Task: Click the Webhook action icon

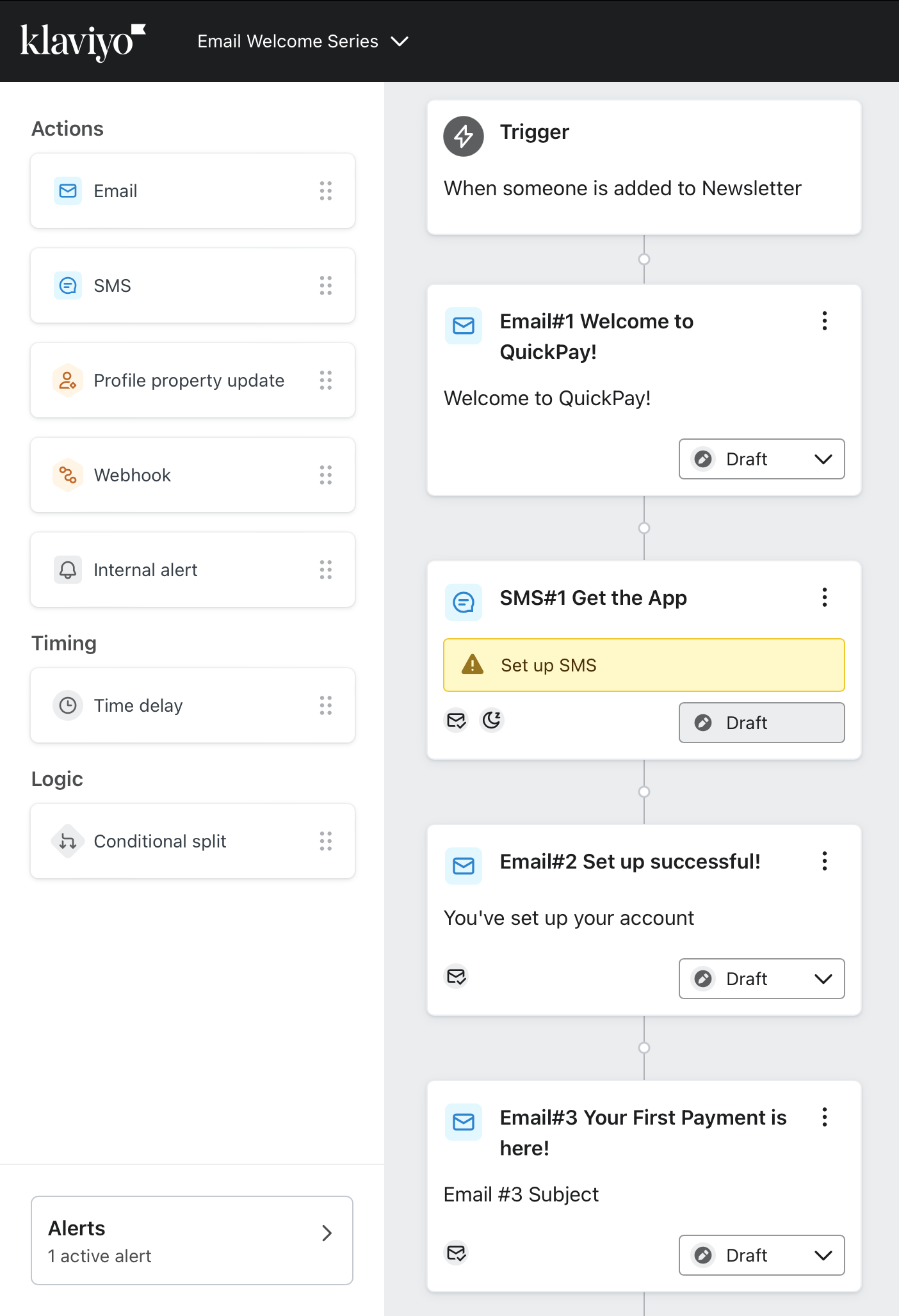Action: [68, 475]
